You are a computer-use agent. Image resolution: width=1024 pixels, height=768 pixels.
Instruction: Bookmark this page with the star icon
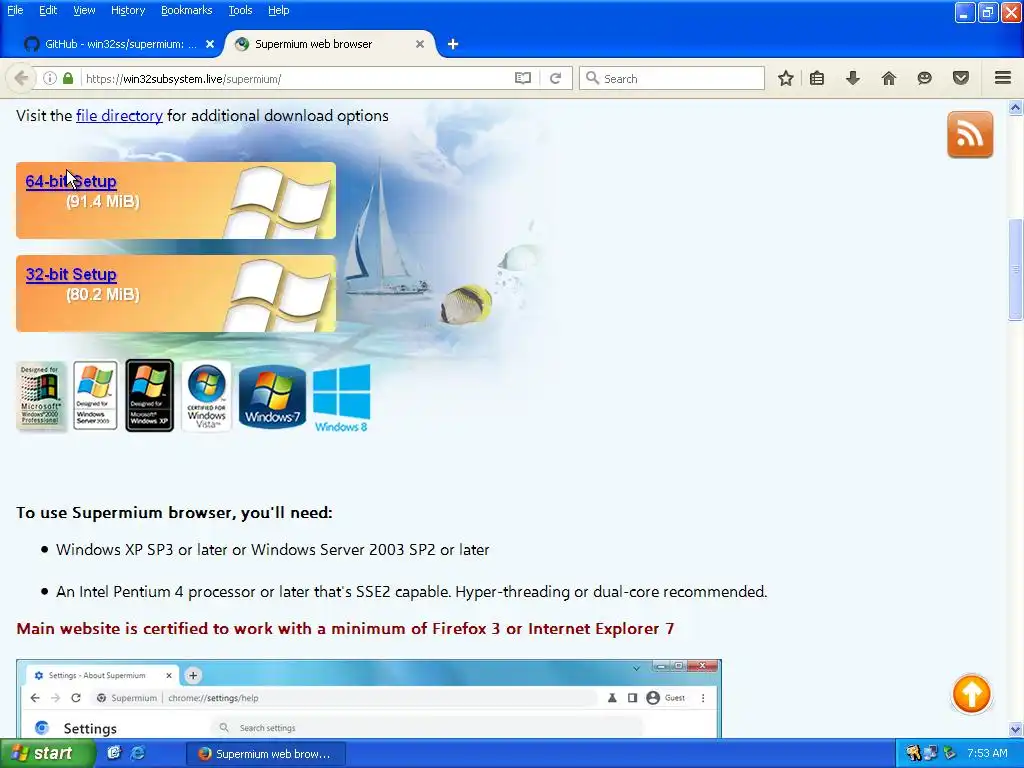coord(786,78)
